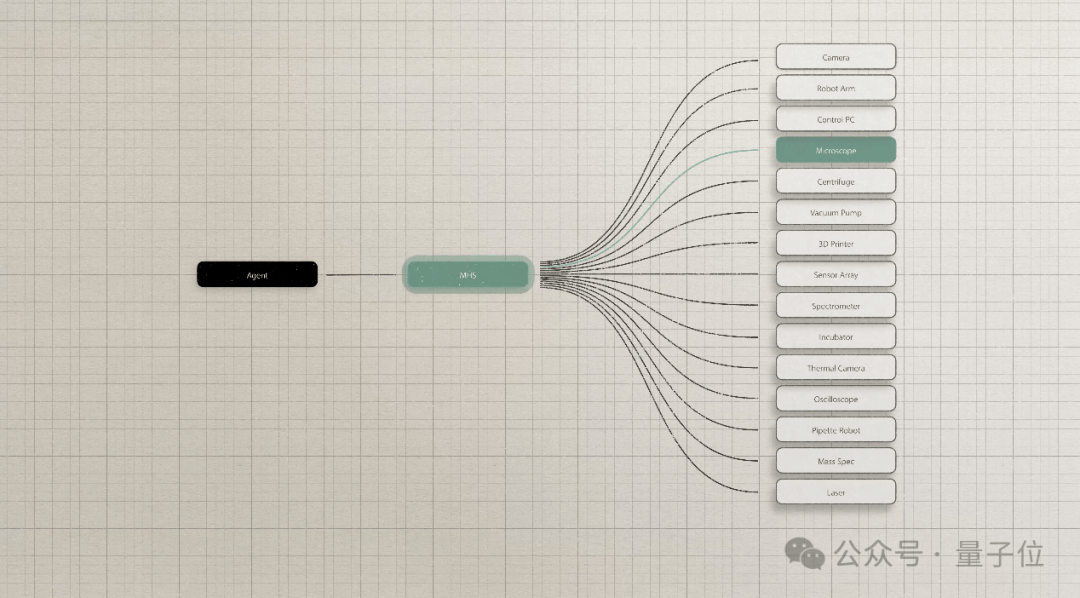Click the 3D Printer box
The width and height of the screenshot is (1080, 598).
coord(835,243)
